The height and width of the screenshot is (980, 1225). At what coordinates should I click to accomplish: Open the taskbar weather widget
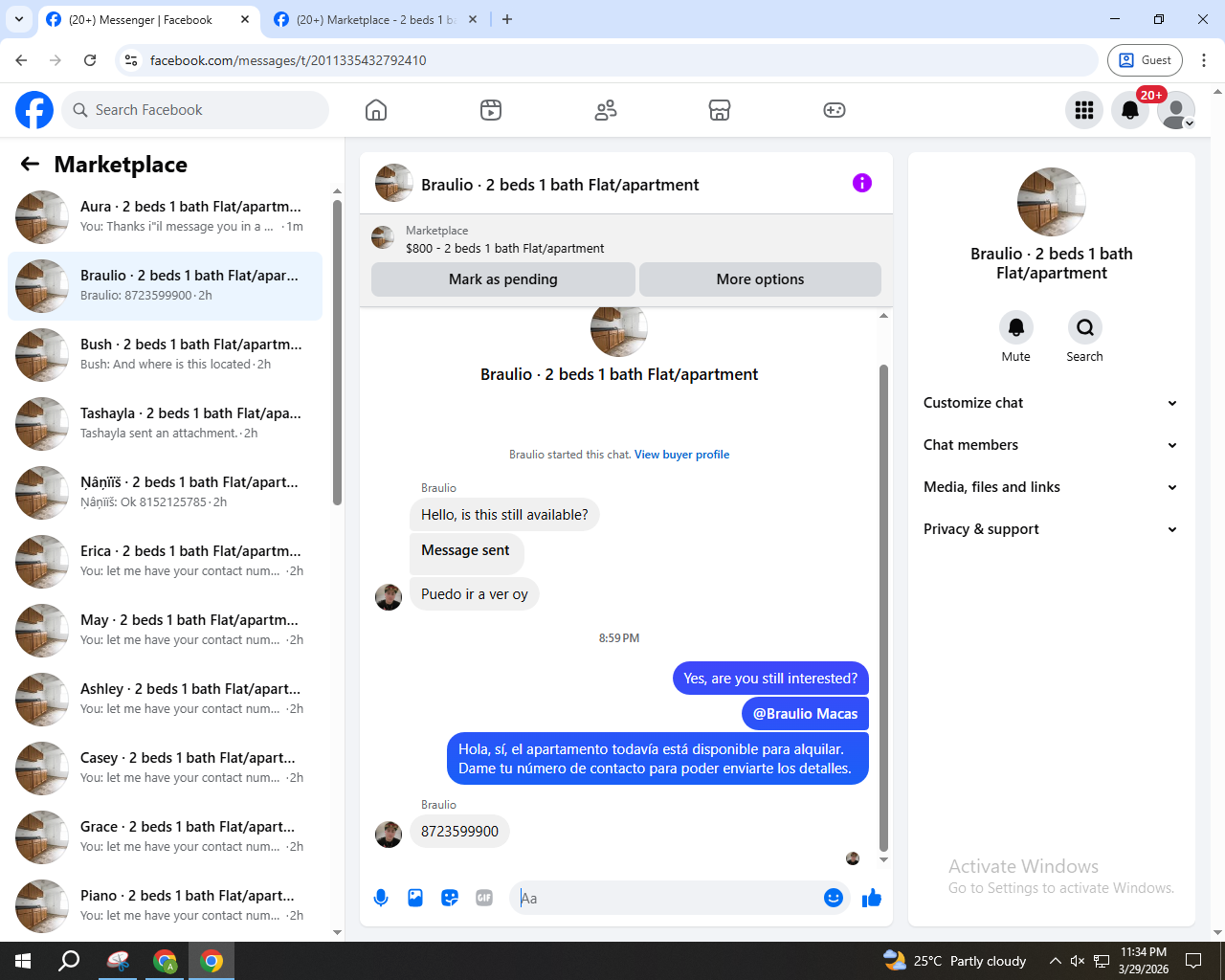(954, 961)
